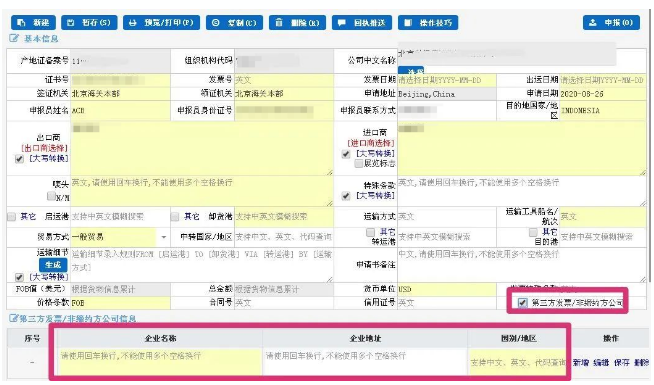Click the 货币单位 USD field
This screenshot has height=385, width=654.
[x=447, y=289]
